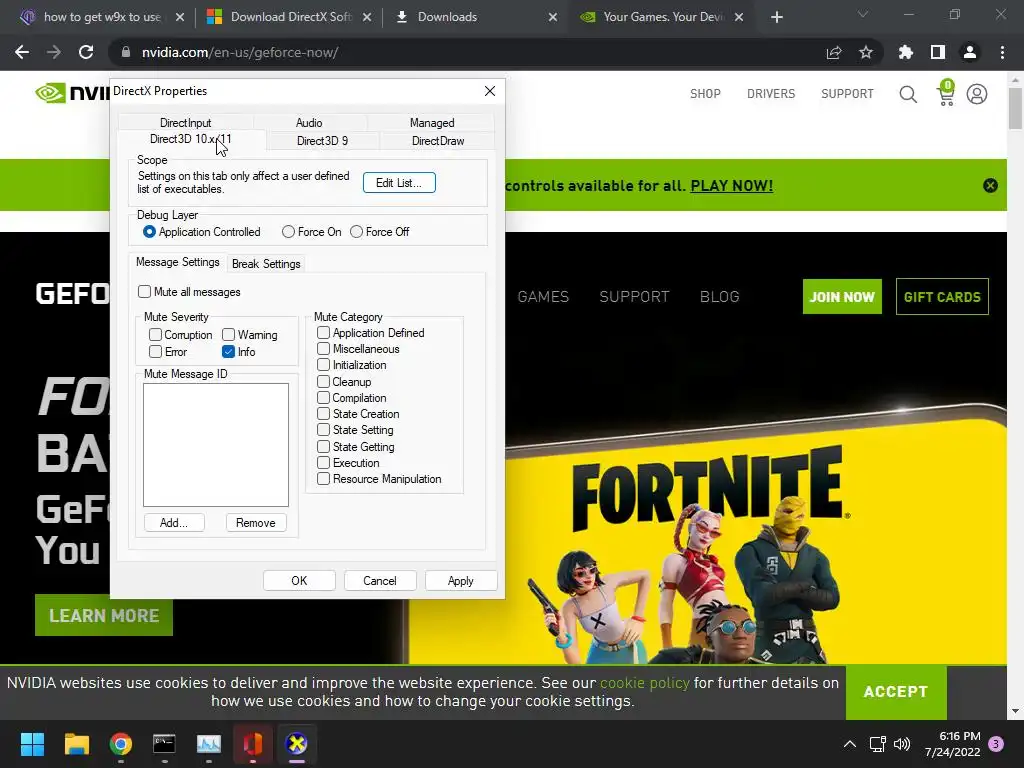Close the DirectX Properties dialog
1024x768 pixels.
pos(490,91)
